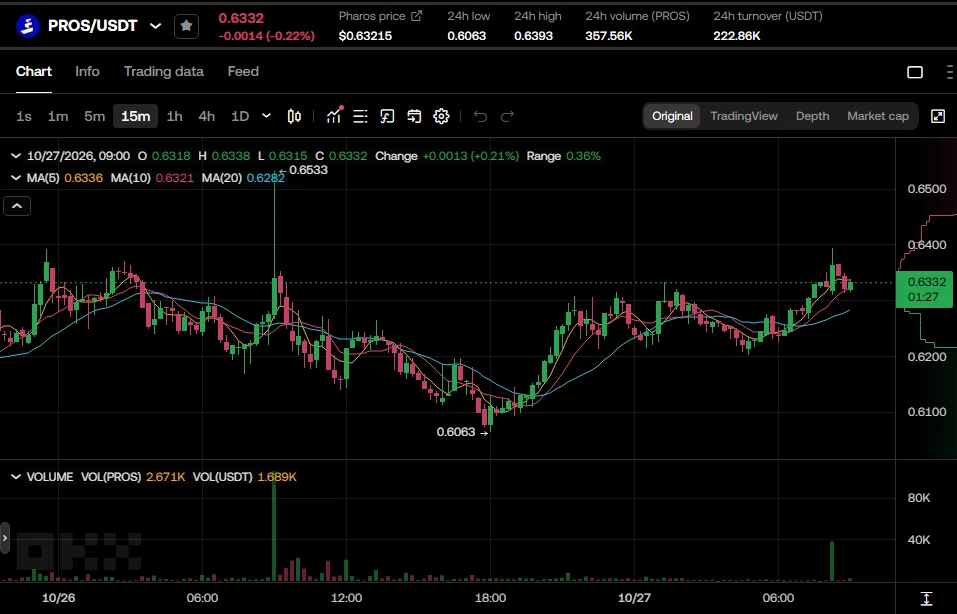957x614 pixels.
Task: Undo the last chart action
Action: (480, 116)
